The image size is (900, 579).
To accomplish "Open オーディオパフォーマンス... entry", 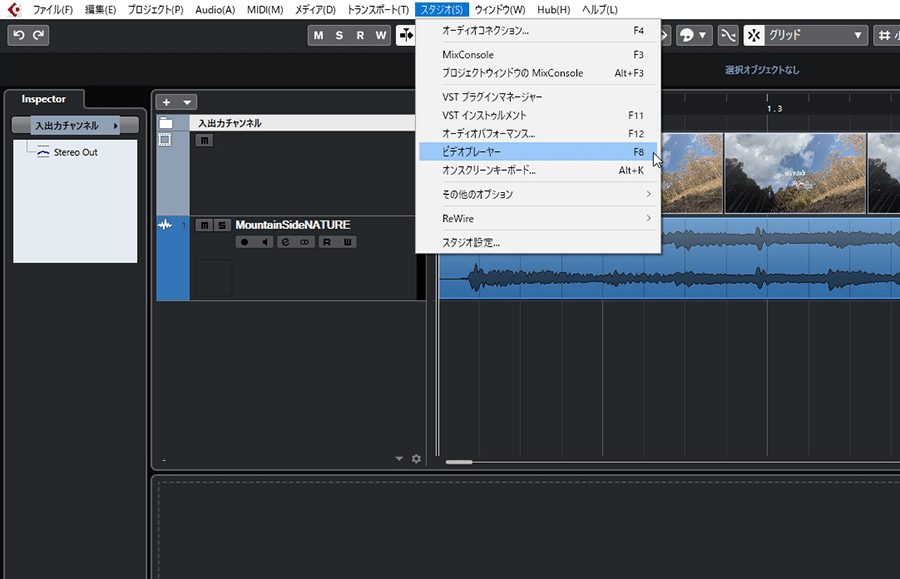I will 538,134.
